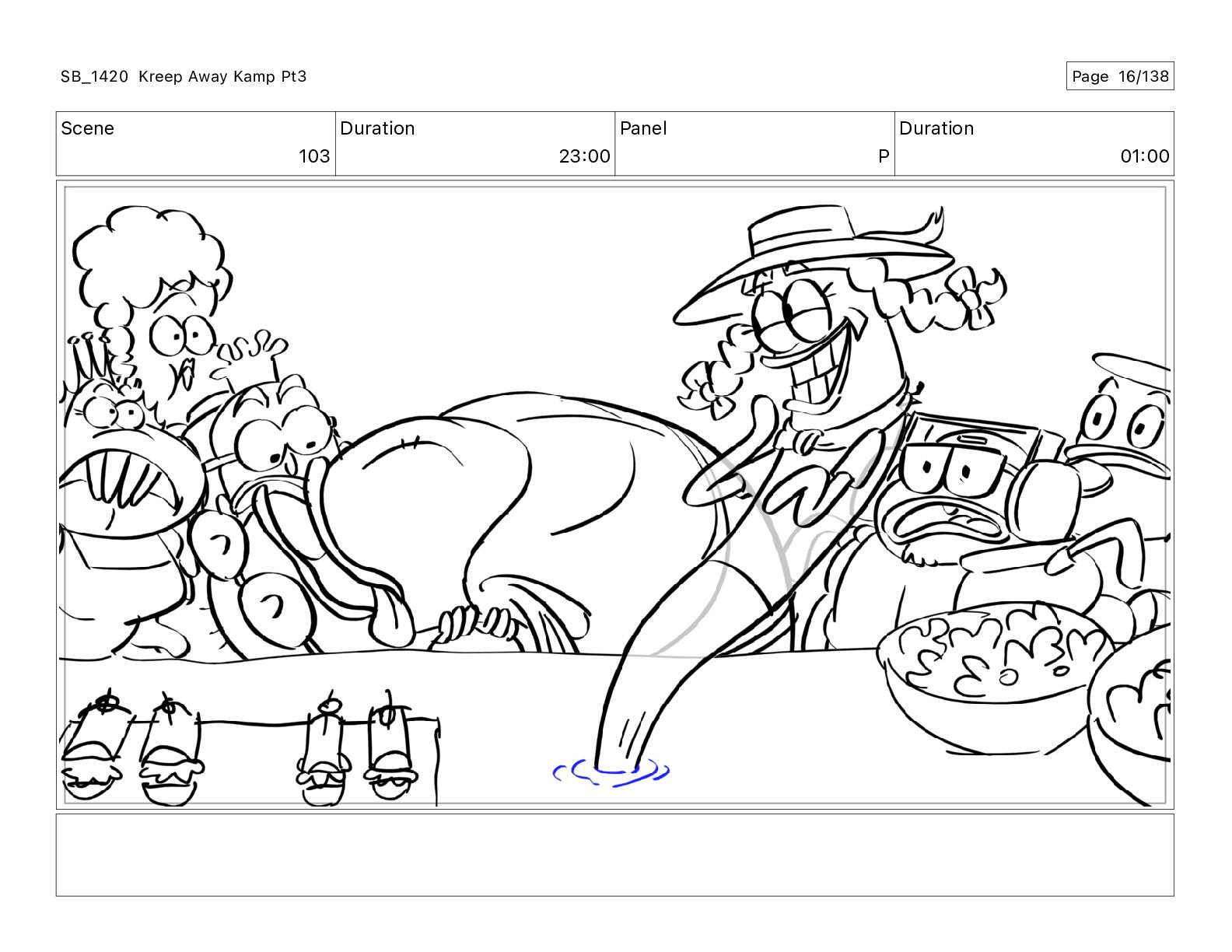Click the title text 'SB_1420 Kreep Away Kamp Pt3'
Image resolution: width=1232 pixels, height=952 pixels.
coord(184,76)
